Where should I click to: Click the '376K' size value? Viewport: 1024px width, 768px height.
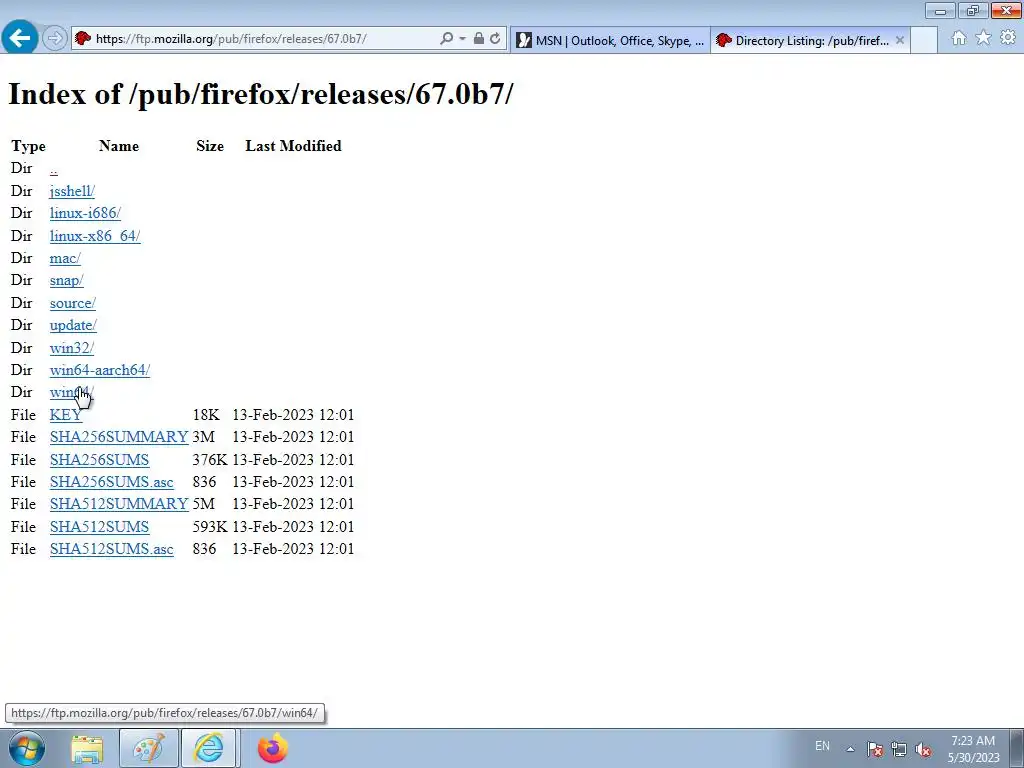pyautogui.click(x=210, y=460)
